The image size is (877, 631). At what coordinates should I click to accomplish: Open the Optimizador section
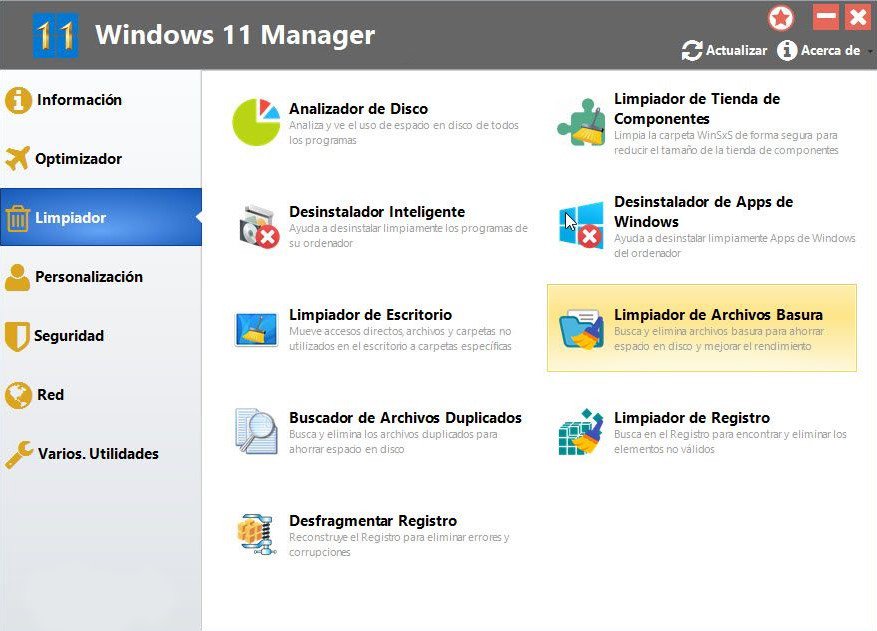click(101, 159)
